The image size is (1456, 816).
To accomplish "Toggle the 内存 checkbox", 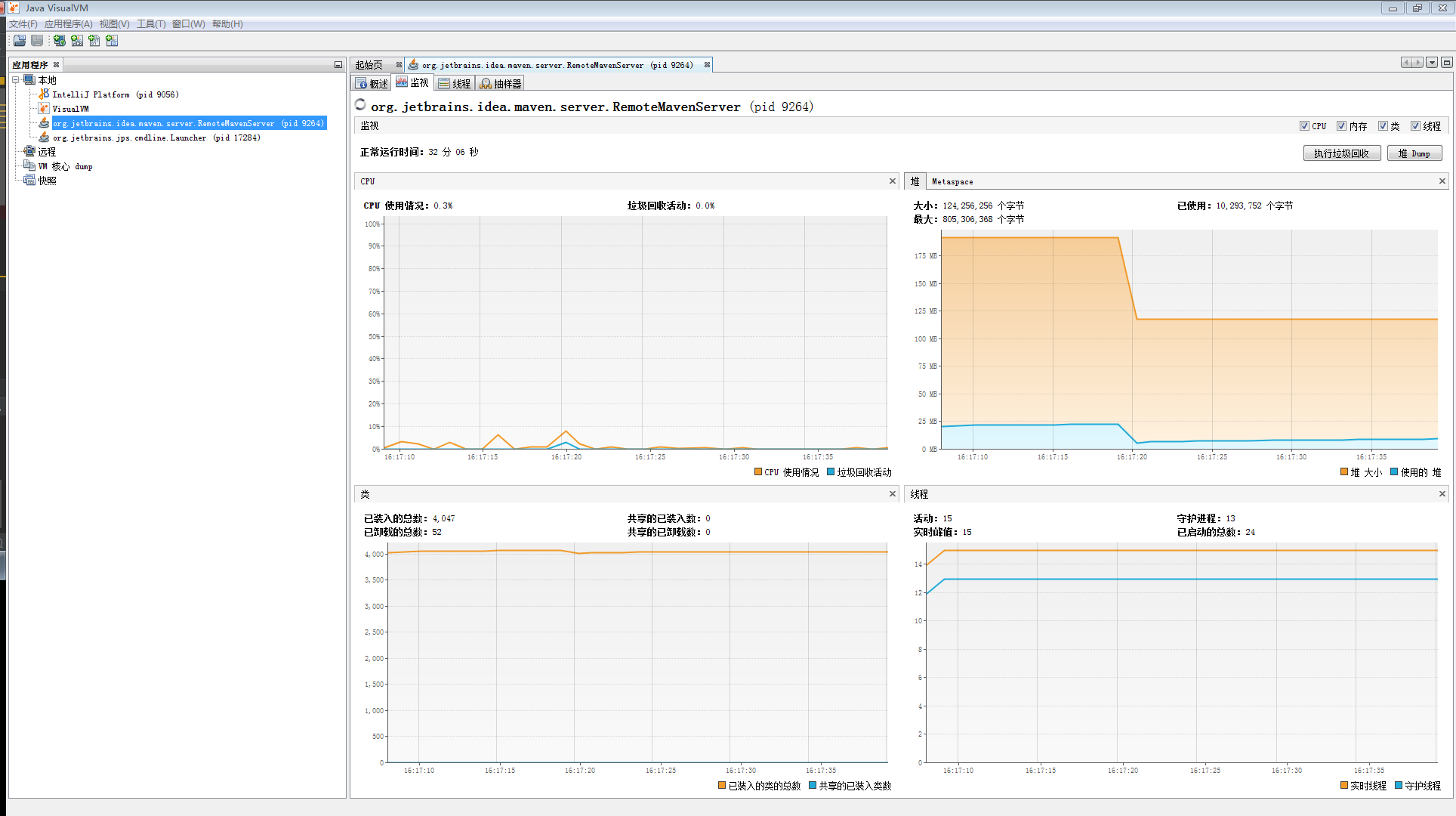I will 1341,126.
